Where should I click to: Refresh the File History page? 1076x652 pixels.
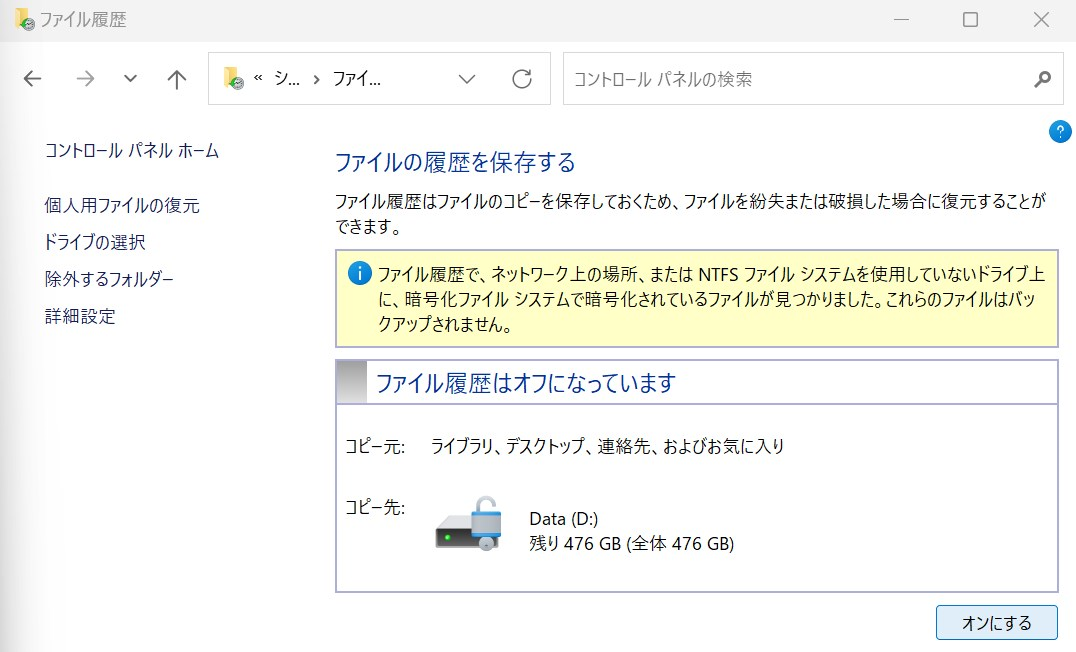[x=522, y=78]
